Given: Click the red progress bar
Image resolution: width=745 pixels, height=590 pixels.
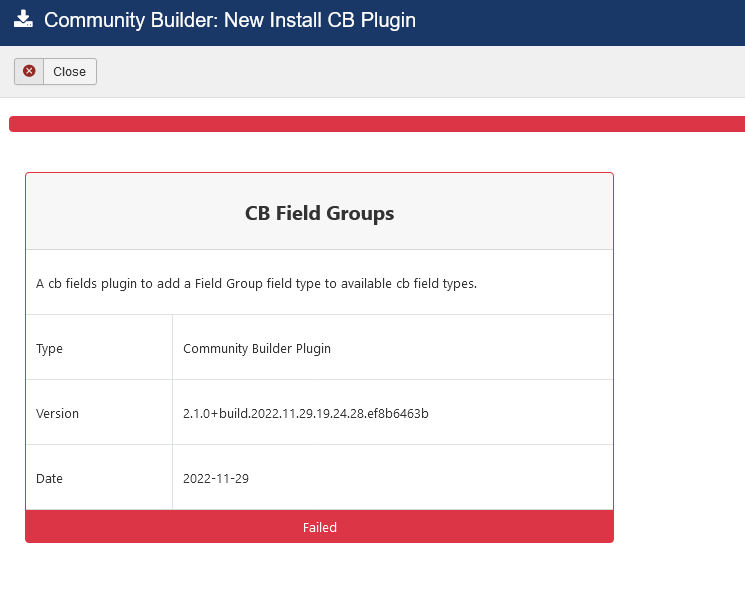Looking at the screenshot, I should (x=377, y=124).
